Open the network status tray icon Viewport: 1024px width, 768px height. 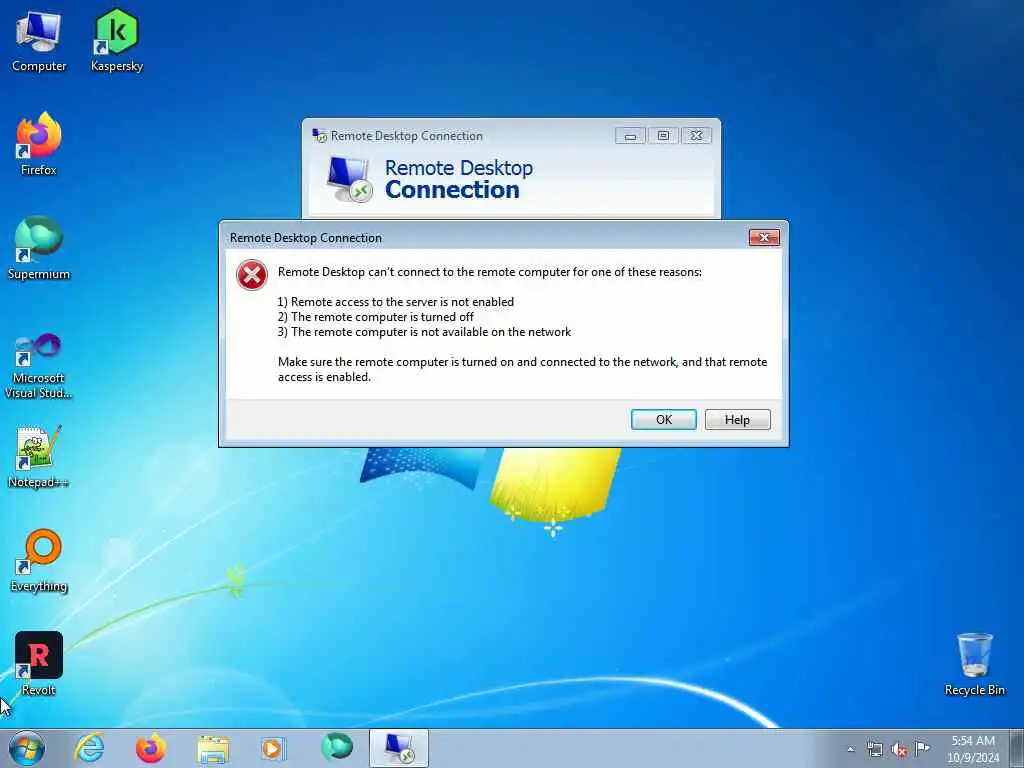874,749
